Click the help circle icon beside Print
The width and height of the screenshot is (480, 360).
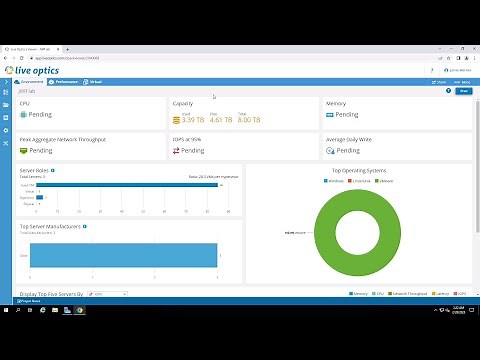coord(448,91)
